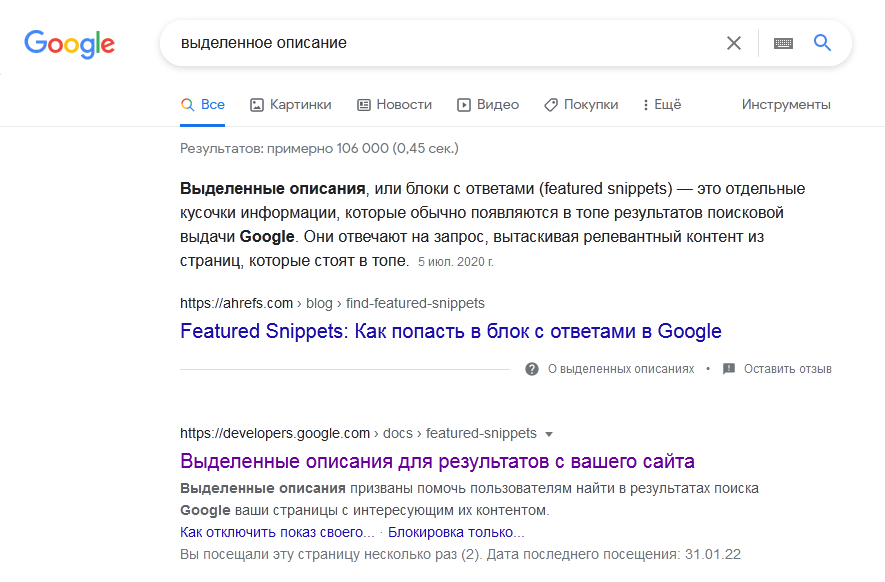Click the magnifying glass search icon
885x582 pixels.
click(x=822, y=43)
